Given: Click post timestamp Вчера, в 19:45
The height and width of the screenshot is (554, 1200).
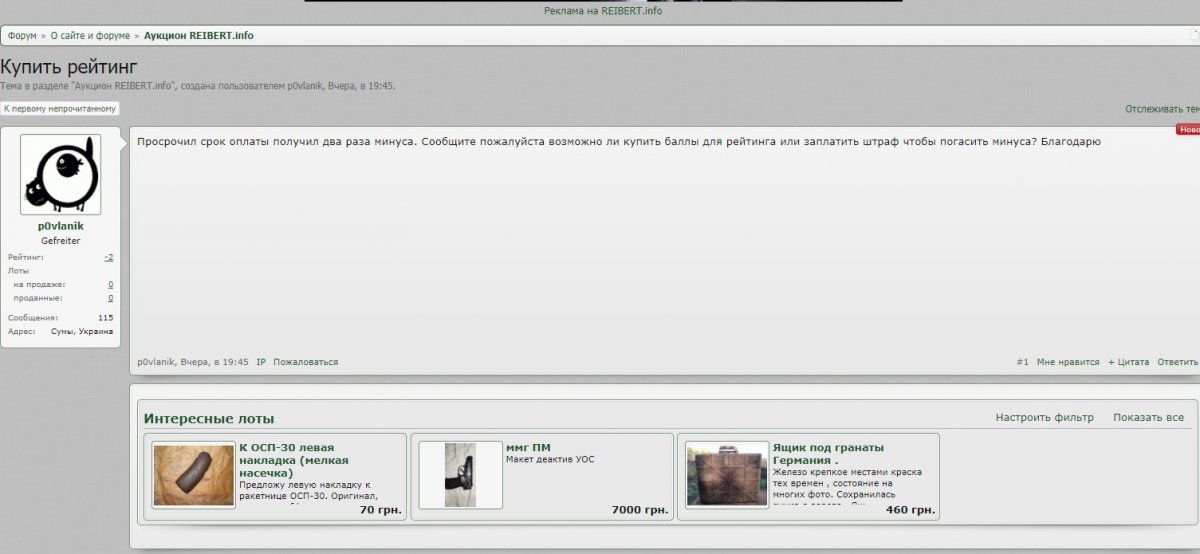Looking at the screenshot, I should tap(214, 362).
